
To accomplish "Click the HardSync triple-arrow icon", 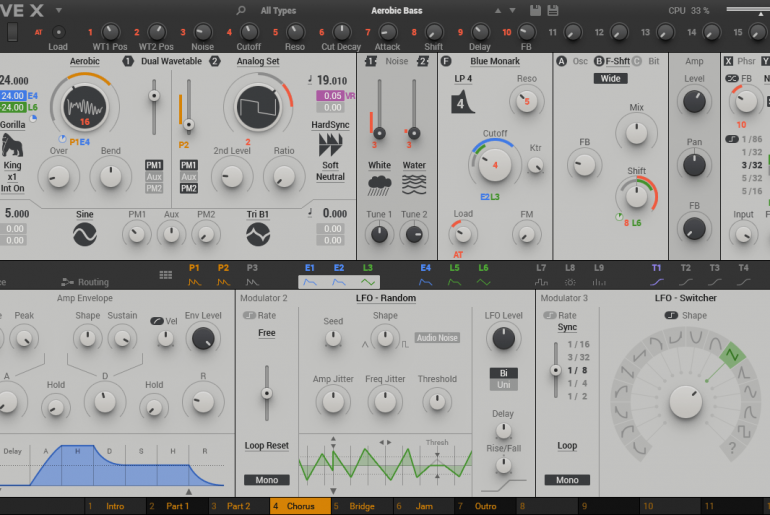I will [330, 145].
